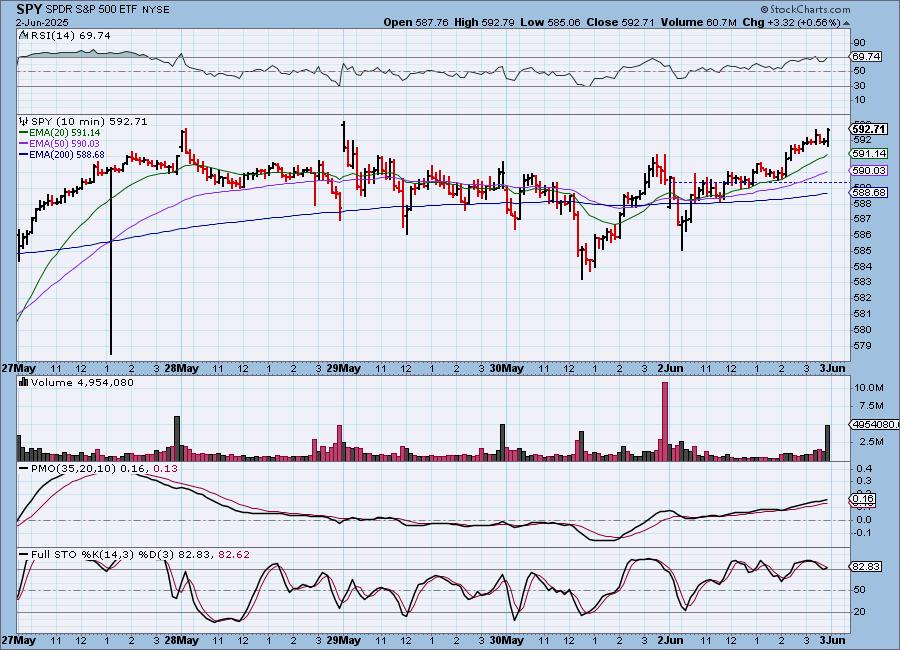The width and height of the screenshot is (900, 650).
Task: Click the 7.5M volume axis label
Action: 871,406
